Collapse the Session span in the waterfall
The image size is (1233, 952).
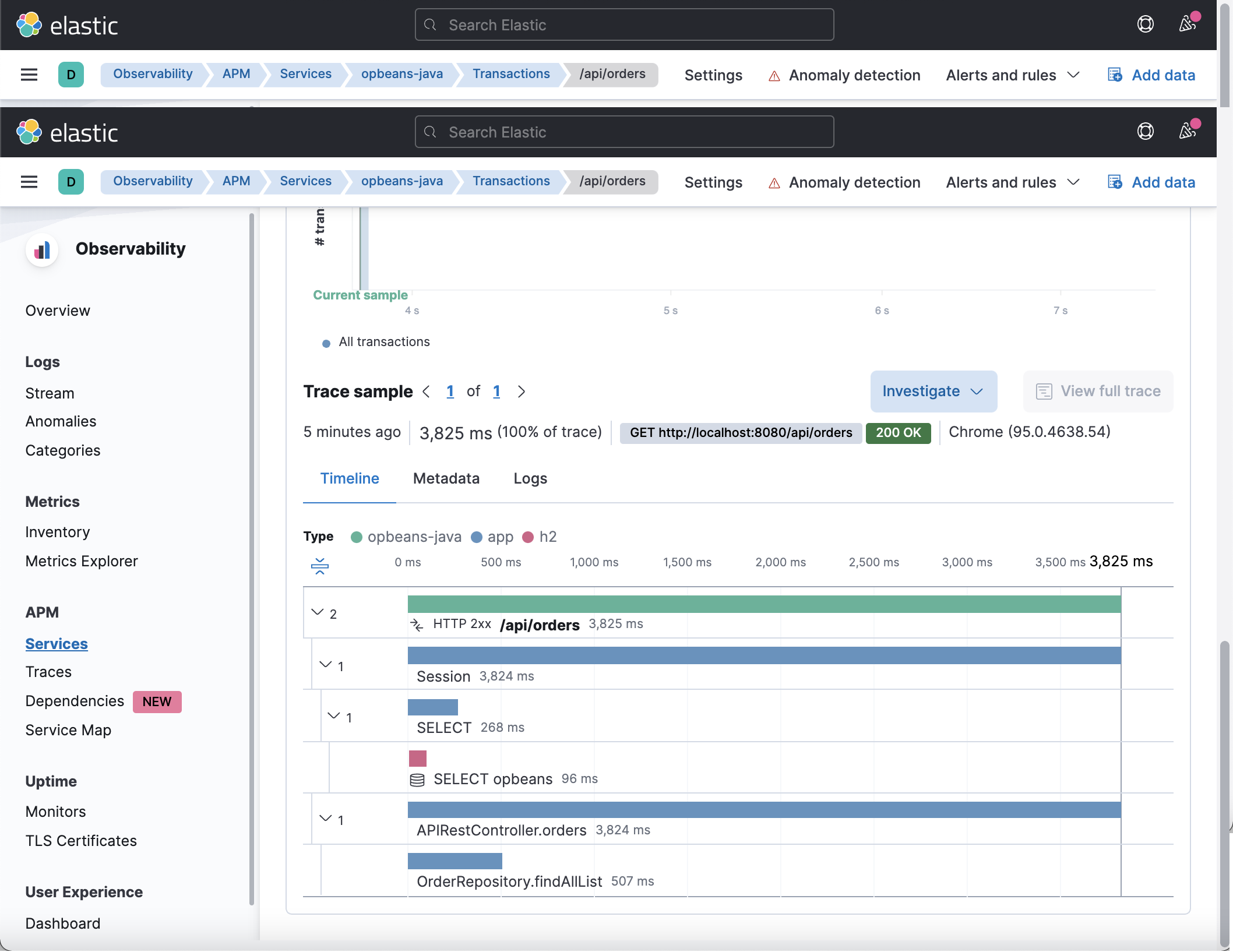(x=326, y=665)
